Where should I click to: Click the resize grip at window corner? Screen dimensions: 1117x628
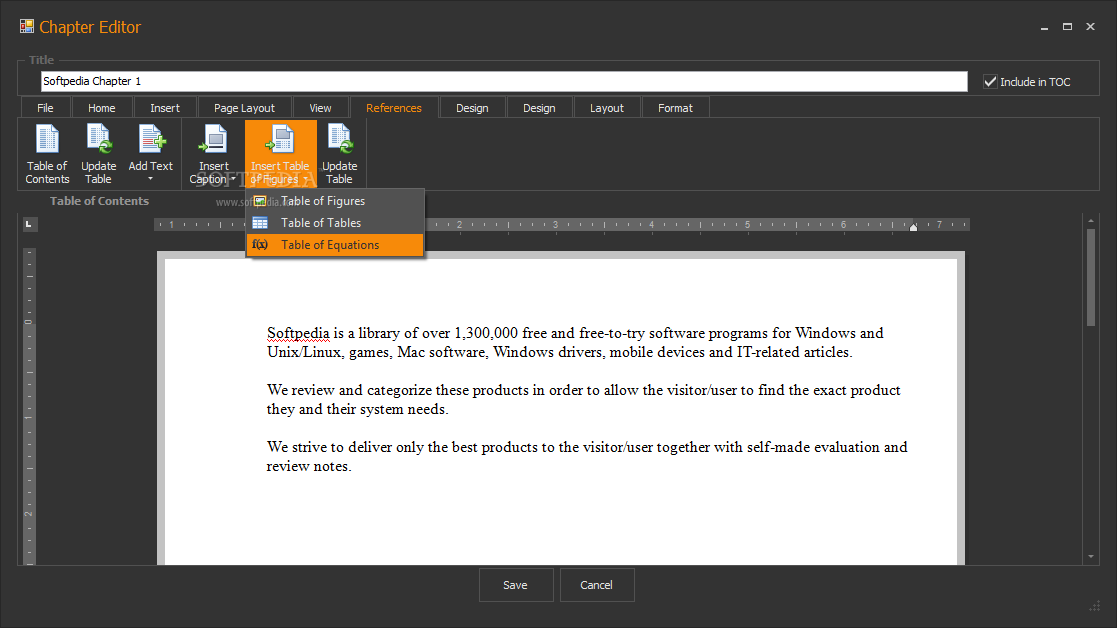1095,606
